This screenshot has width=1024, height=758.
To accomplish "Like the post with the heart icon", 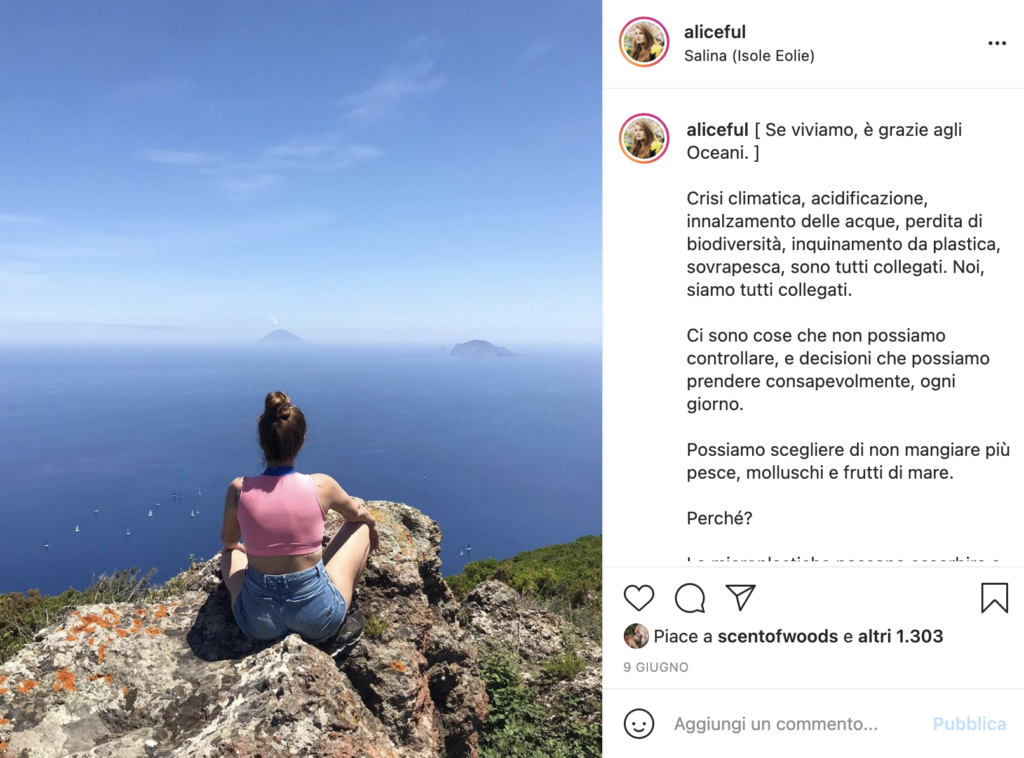I will [638, 597].
